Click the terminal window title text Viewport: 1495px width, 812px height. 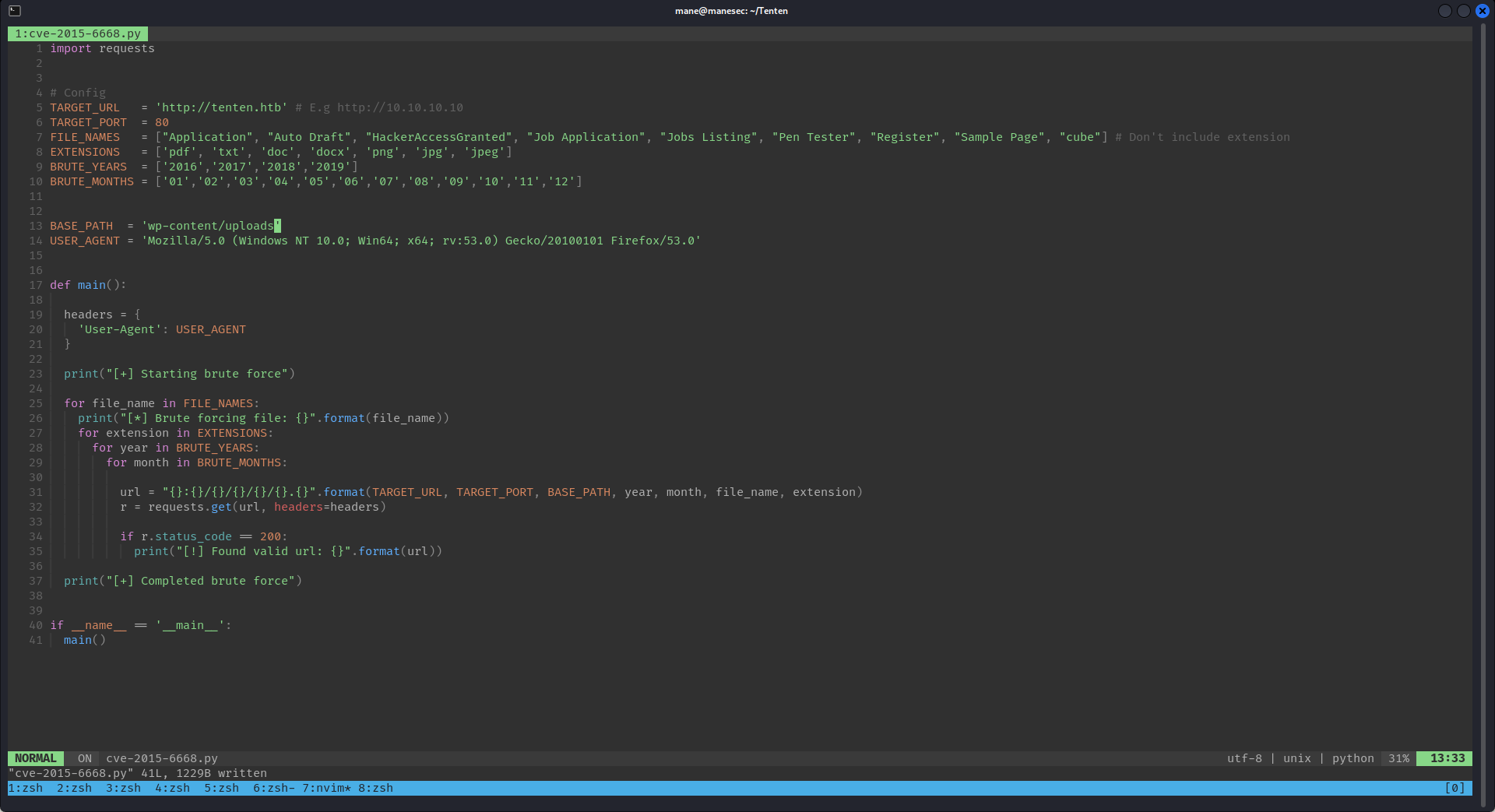click(731, 11)
